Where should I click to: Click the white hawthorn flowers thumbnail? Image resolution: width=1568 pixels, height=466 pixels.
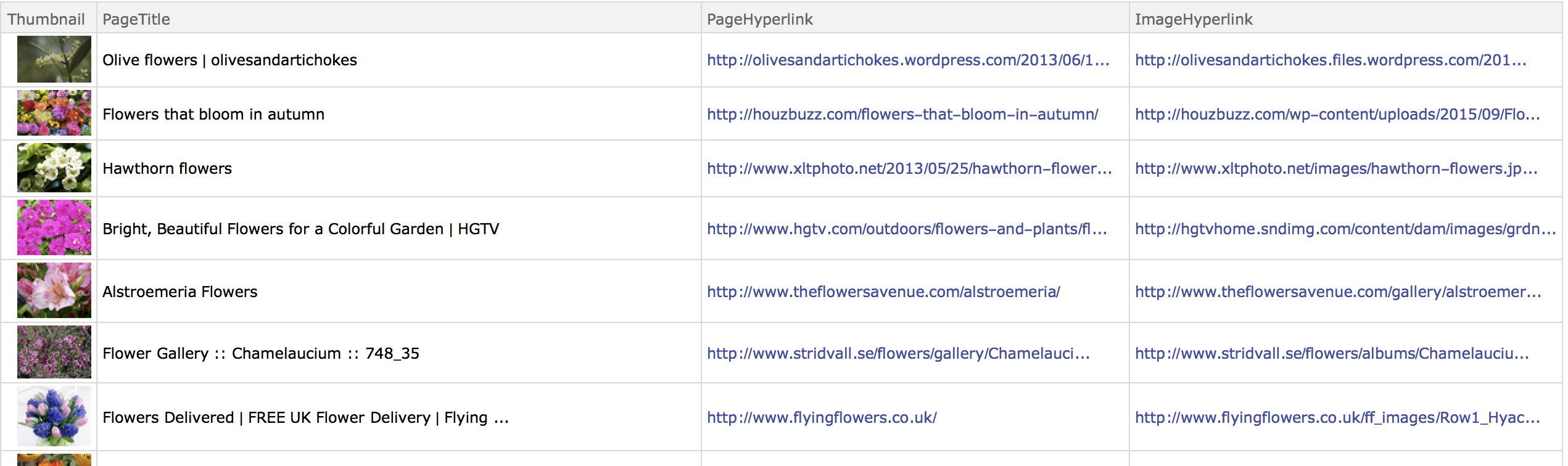click(54, 168)
